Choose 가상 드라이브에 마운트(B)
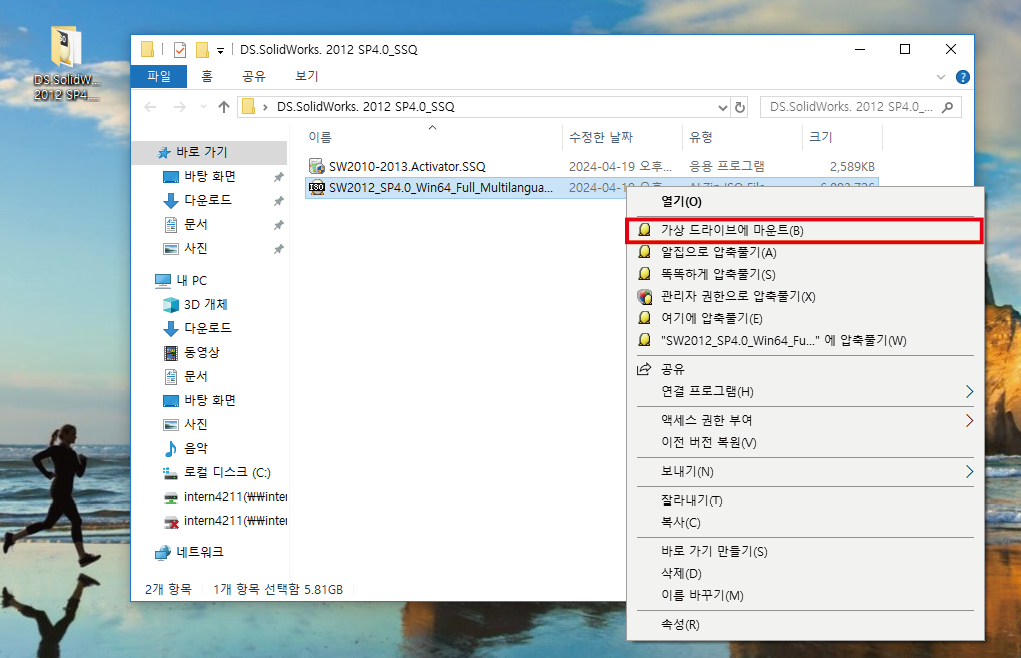The height and width of the screenshot is (658, 1021). coord(805,230)
